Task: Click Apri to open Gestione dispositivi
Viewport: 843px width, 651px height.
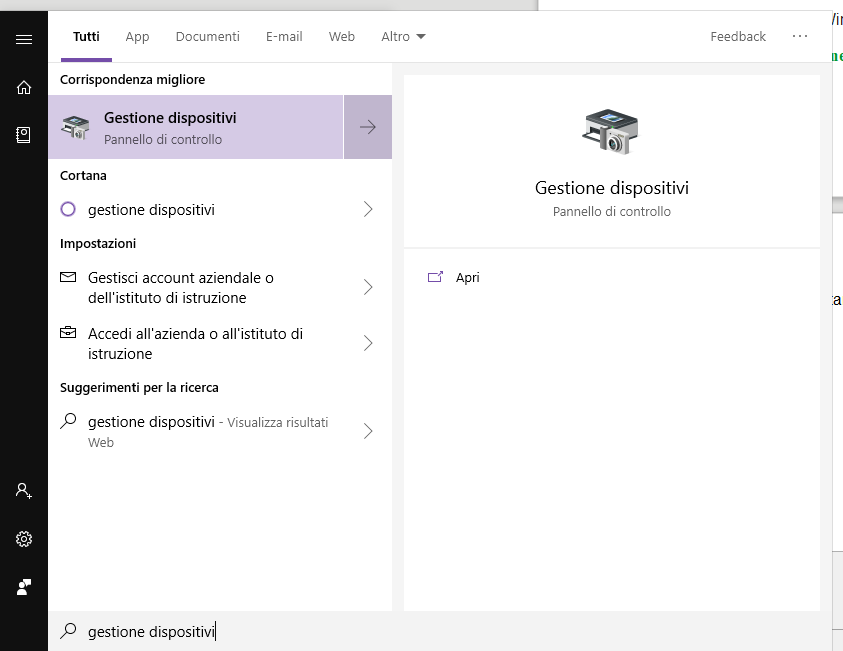Action: [x=467, y=277]
